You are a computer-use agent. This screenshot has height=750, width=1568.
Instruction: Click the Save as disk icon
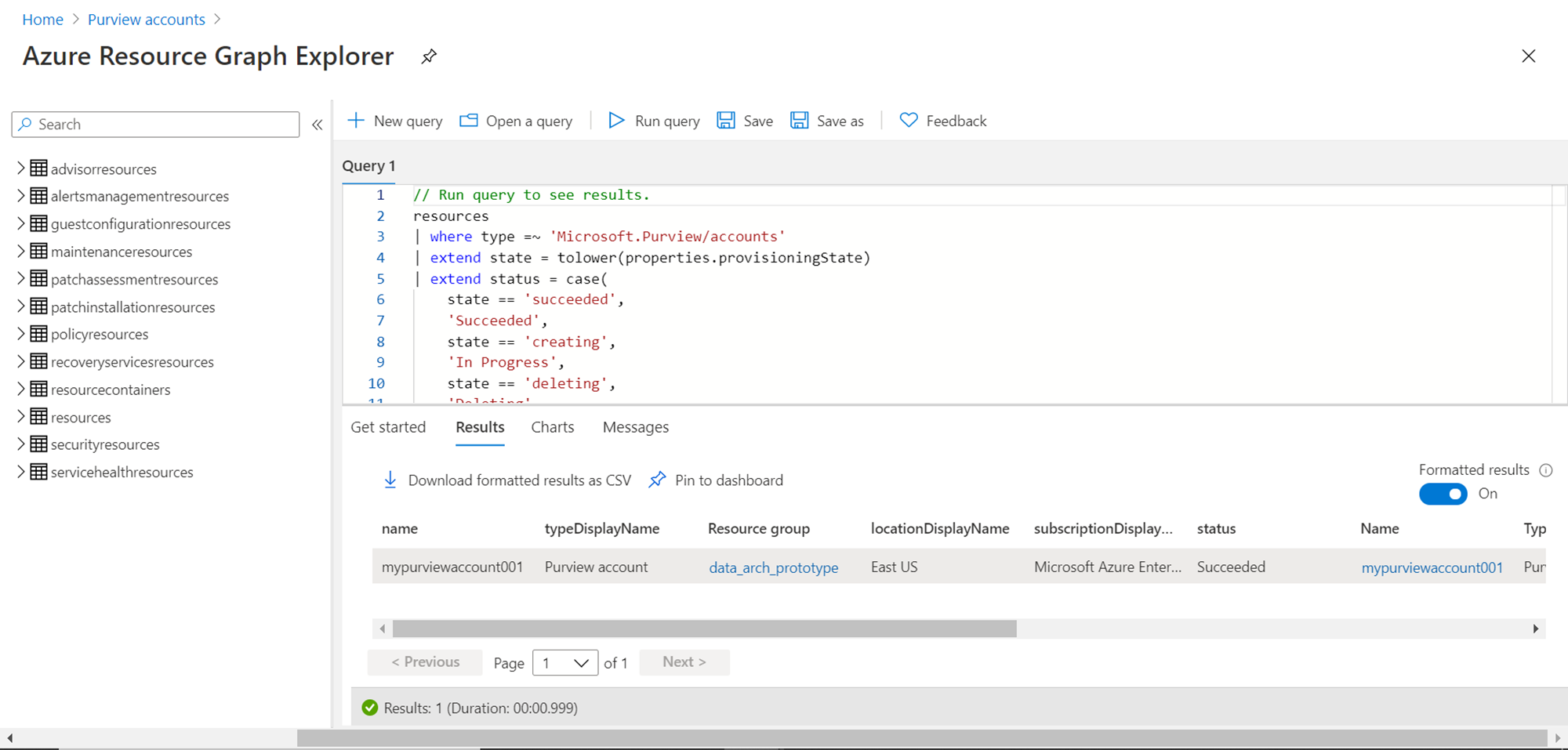[x=799, y=121]
